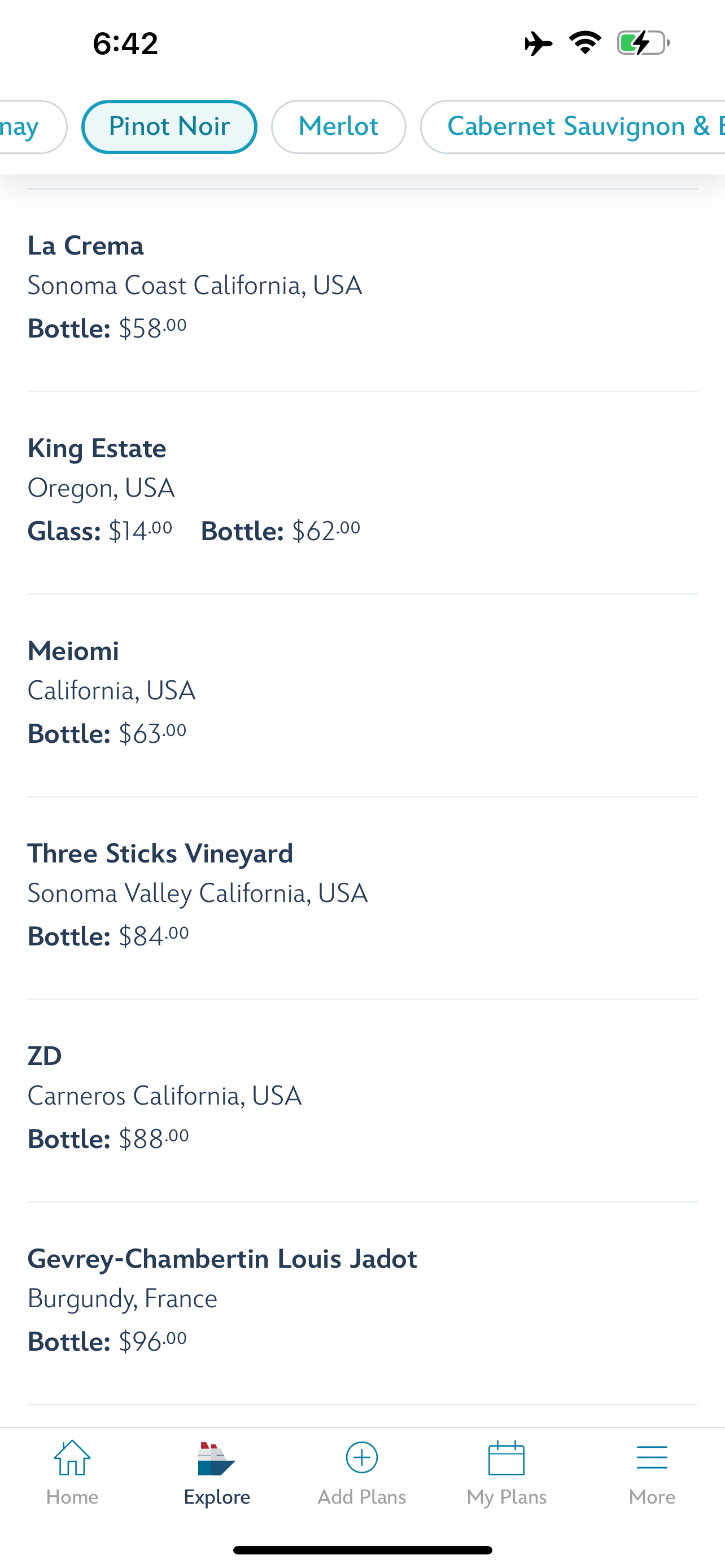The image size is (725, 1568).
Task: Select the Pinot Noir filter chip
Action: pos(169,126)
